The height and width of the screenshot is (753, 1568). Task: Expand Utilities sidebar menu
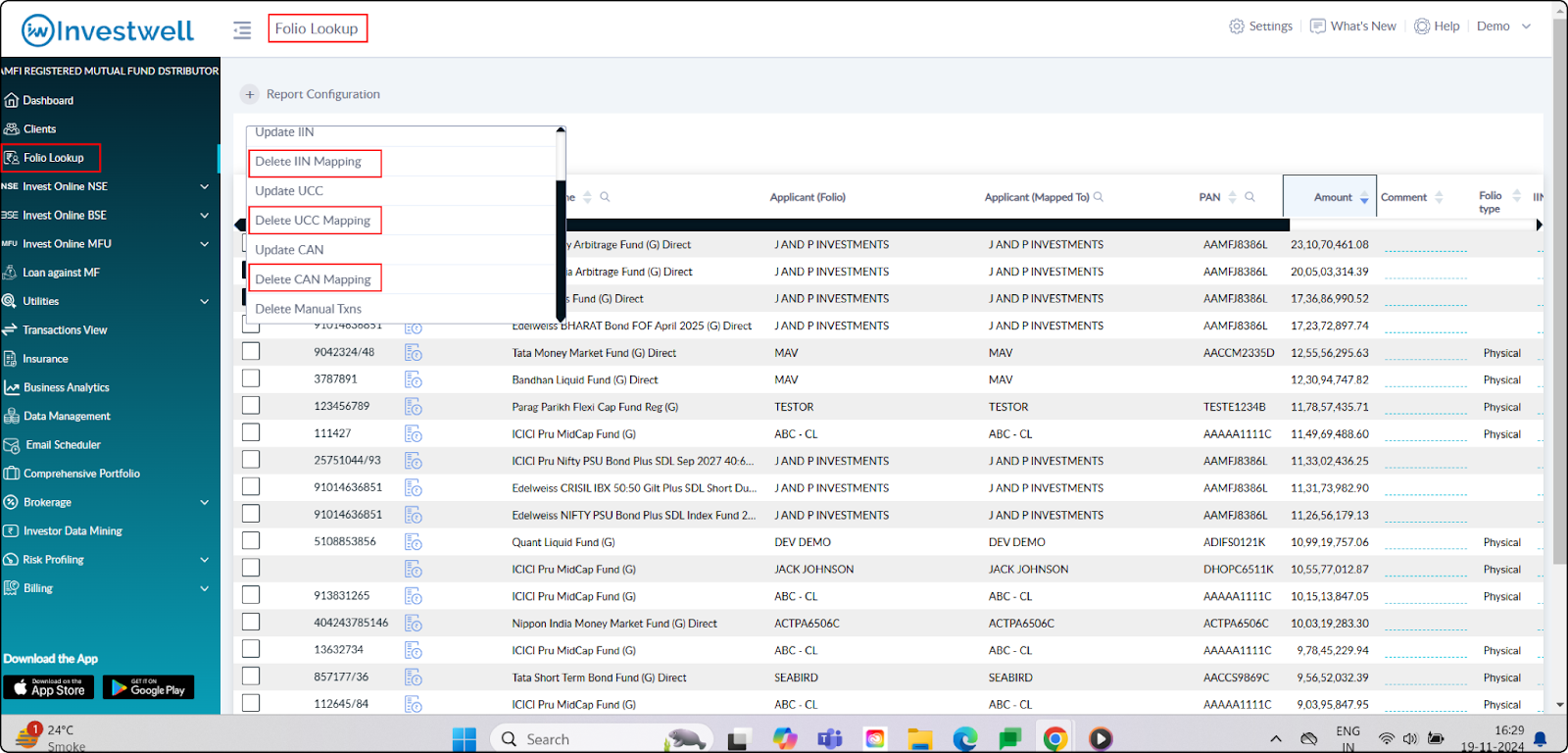pos(205,301)
